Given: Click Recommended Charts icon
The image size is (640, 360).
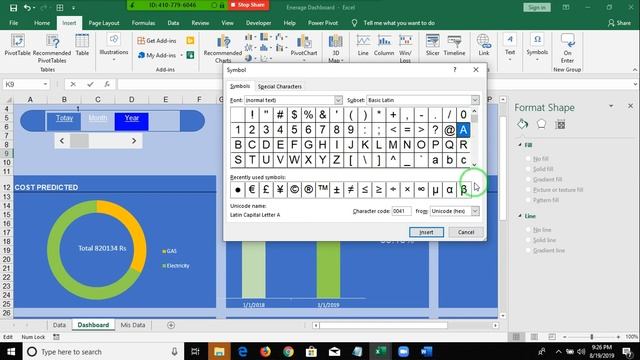Looking at the screenshot, I should 223,48.
